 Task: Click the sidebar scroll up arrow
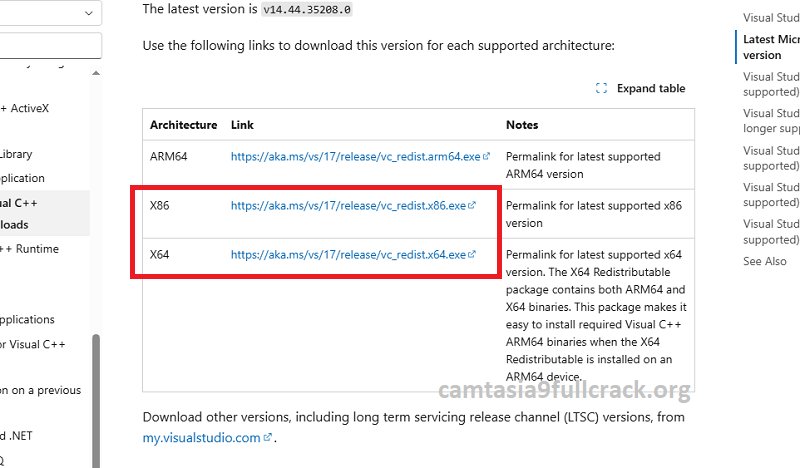95,73
